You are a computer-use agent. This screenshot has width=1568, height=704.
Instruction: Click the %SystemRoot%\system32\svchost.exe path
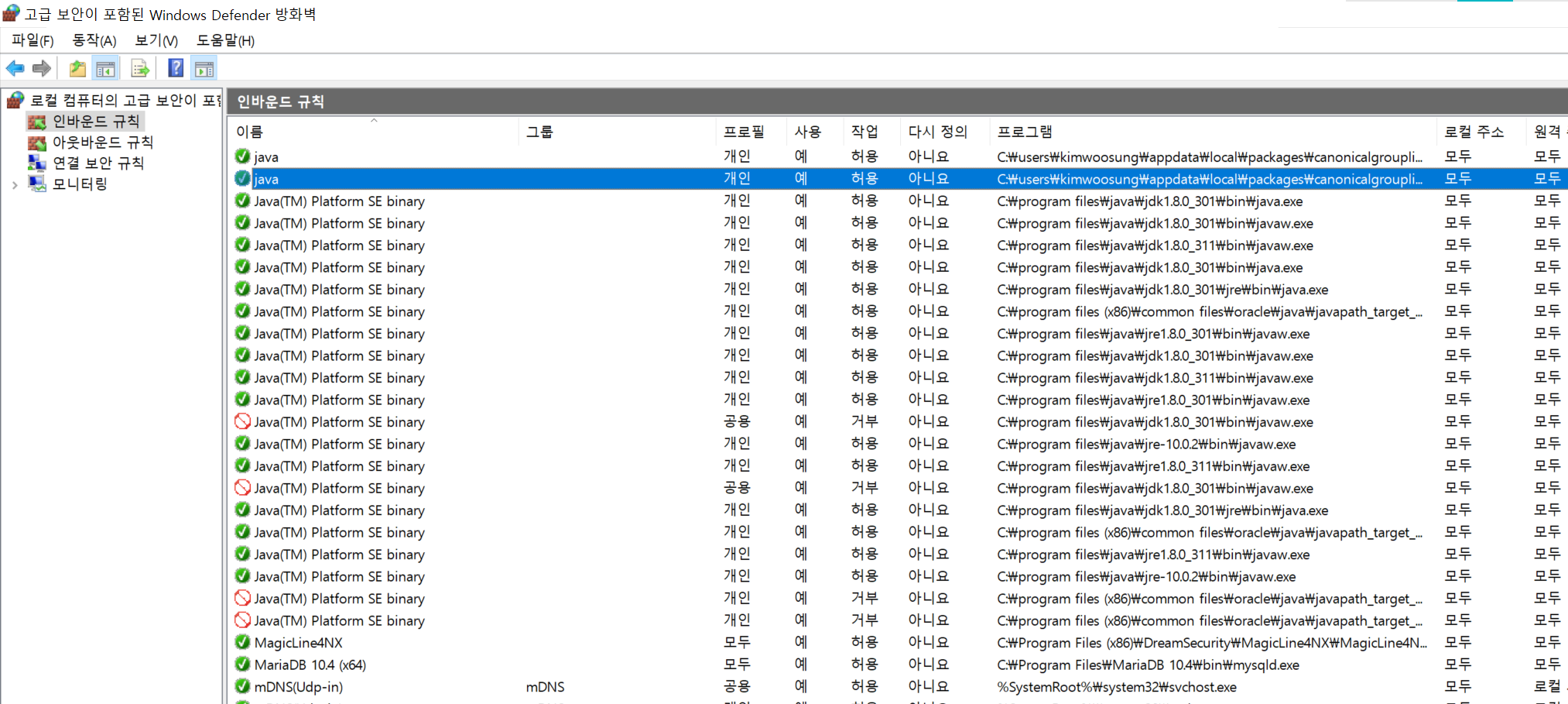click(1116, 687)
